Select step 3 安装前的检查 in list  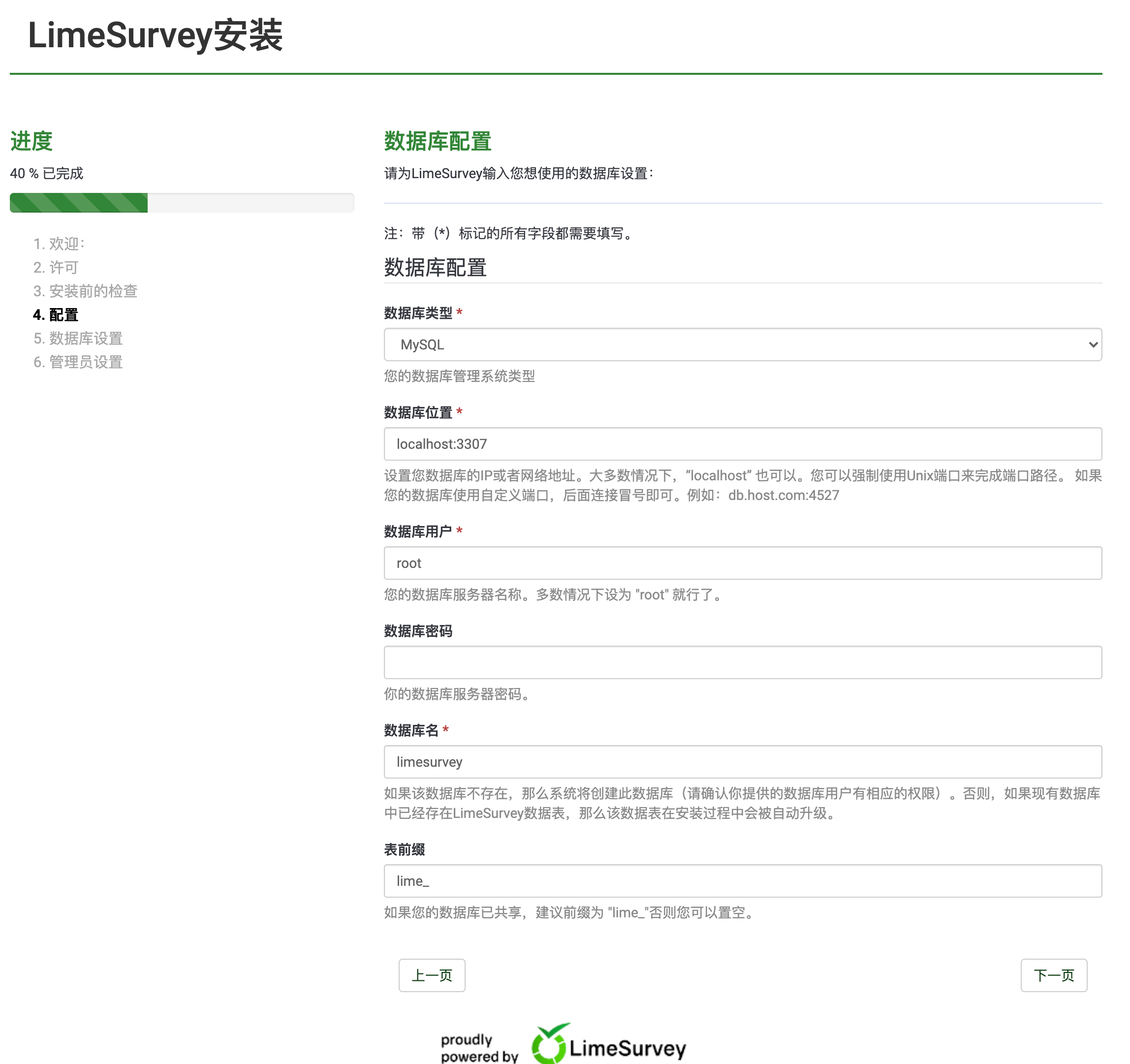(x=85, y=291)
